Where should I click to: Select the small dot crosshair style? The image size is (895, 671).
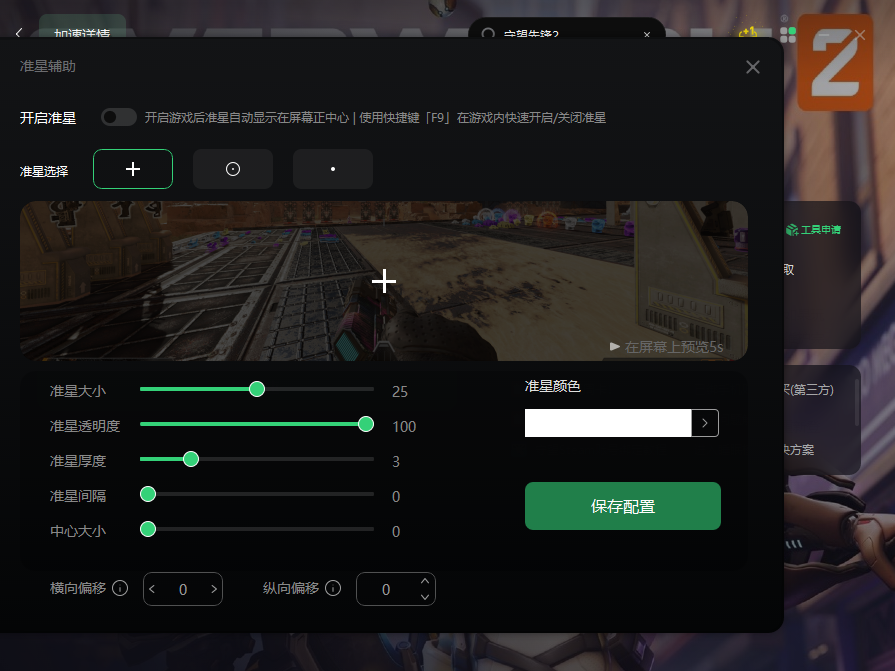point(333,169)
